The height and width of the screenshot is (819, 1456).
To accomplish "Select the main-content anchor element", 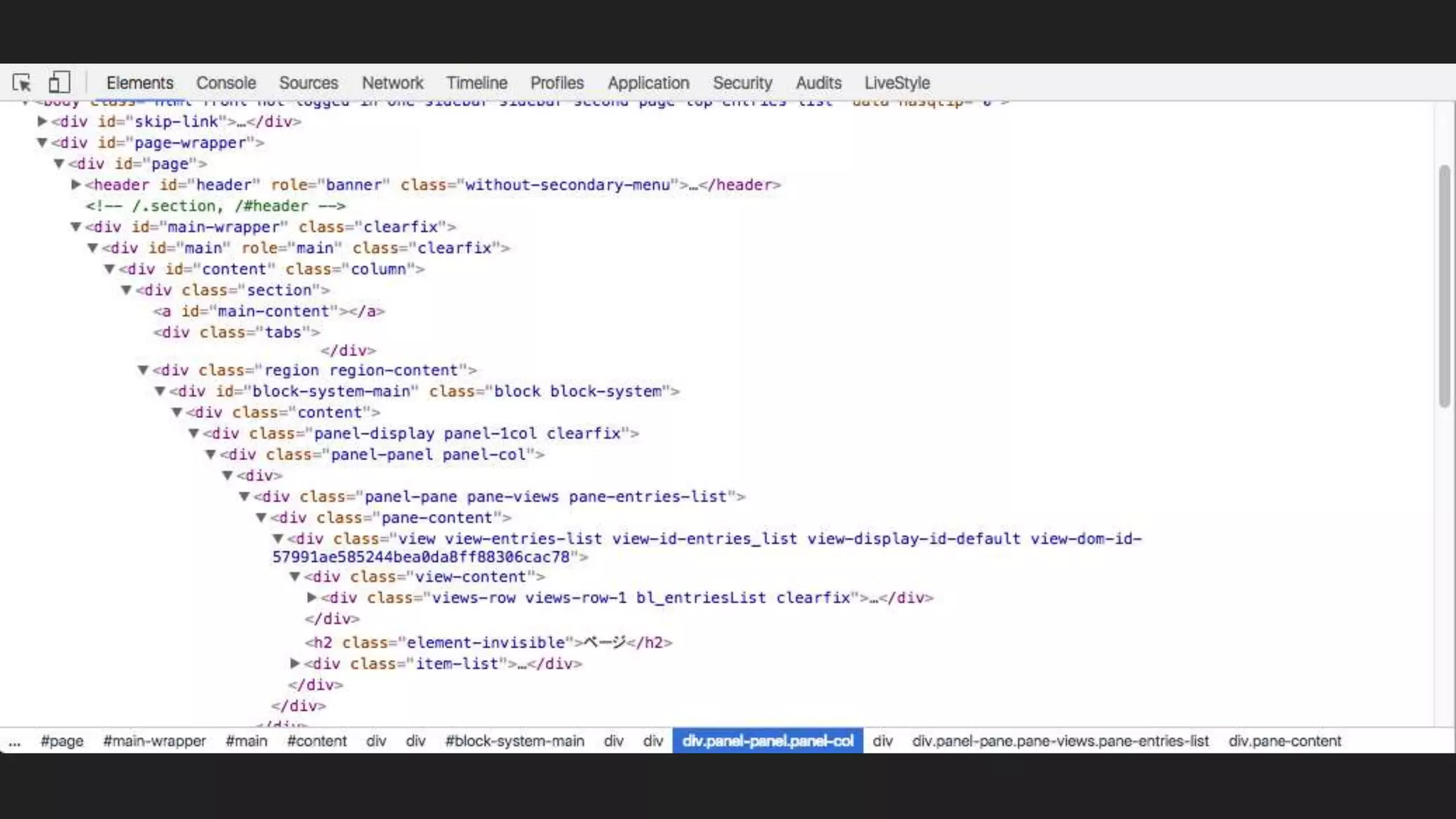I will 269,311.
